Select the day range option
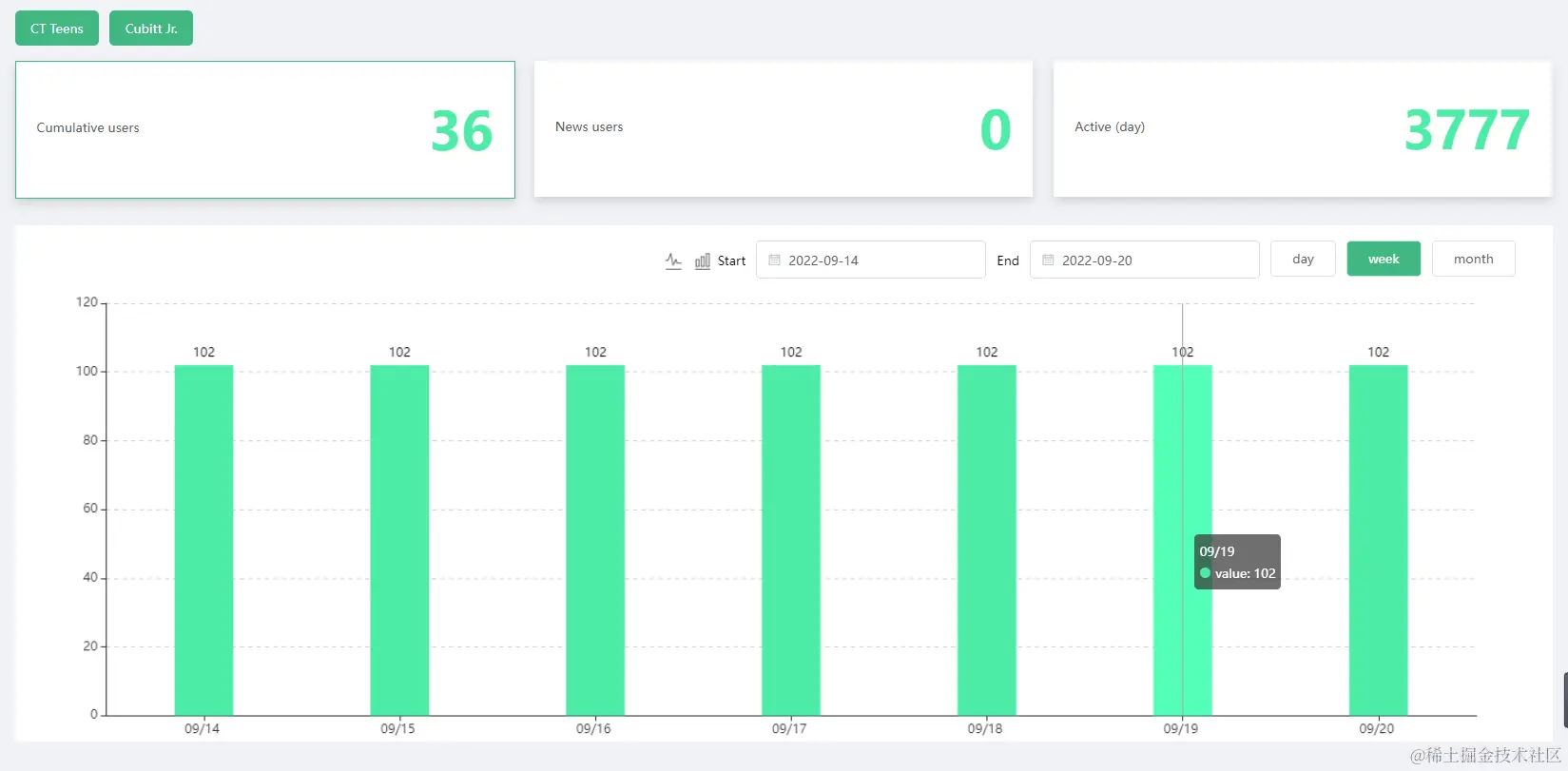Image resolution: width=1568 pixels, height=771 pixels. [x=1303, y=259]
